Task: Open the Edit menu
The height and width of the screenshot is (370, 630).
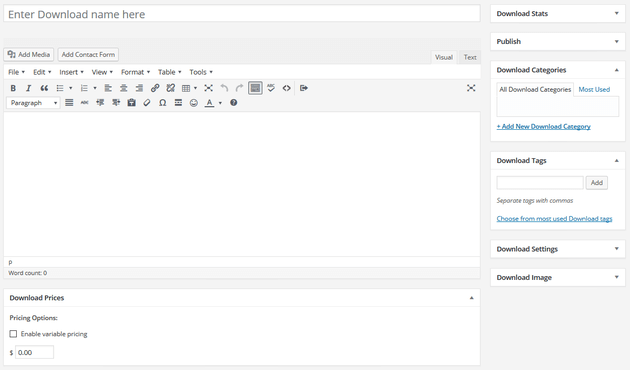Action: 42,72
